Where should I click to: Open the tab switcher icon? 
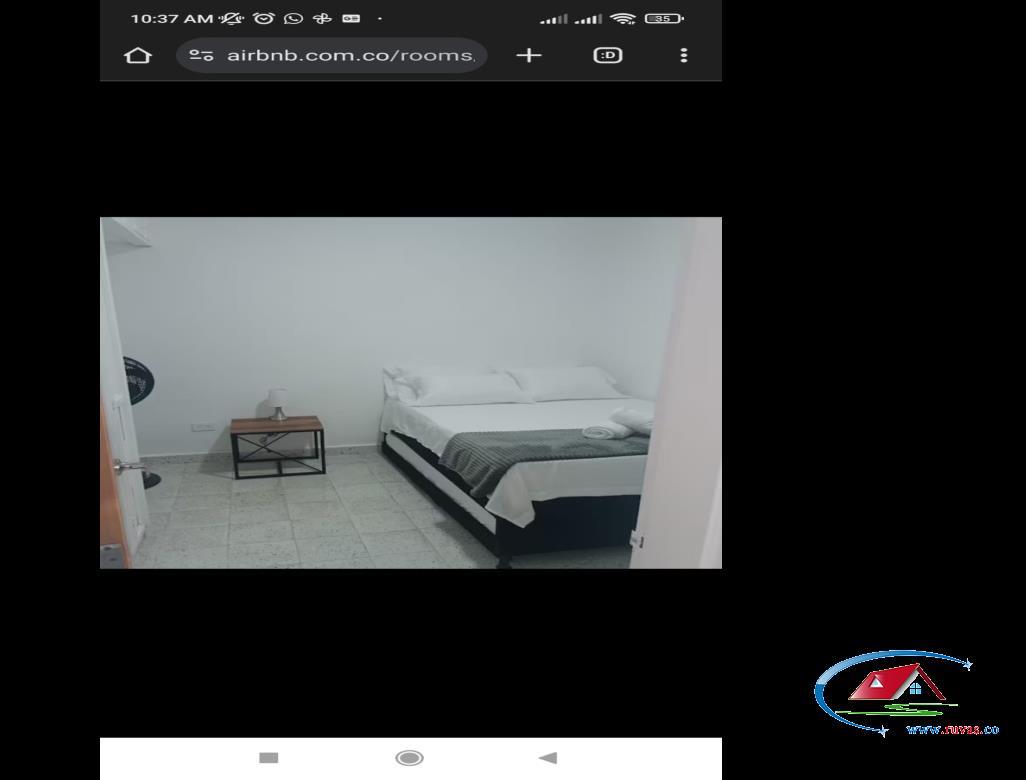(608, 56)
